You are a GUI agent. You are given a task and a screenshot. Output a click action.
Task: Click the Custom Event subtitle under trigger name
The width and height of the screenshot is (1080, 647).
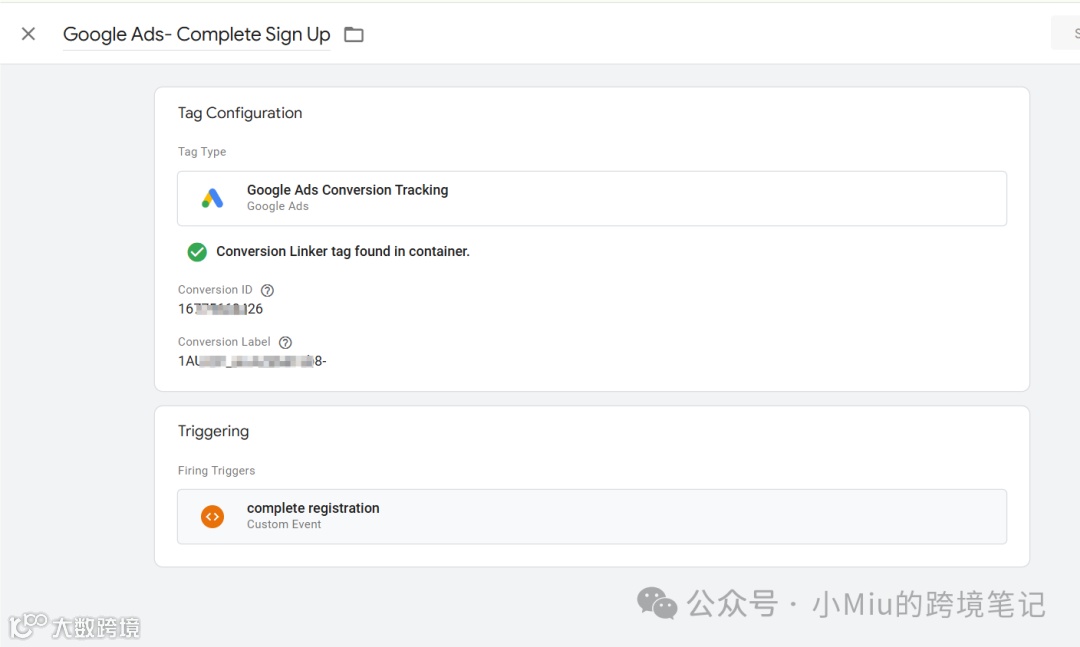(x=284, y=524)
